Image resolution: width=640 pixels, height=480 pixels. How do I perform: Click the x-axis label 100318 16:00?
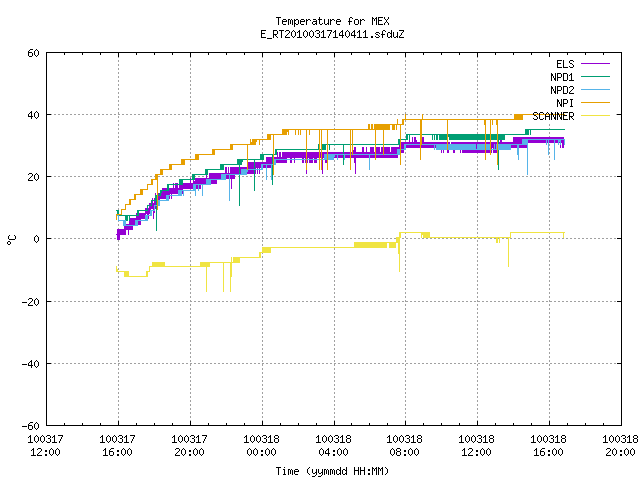click(x=548, y=446)
